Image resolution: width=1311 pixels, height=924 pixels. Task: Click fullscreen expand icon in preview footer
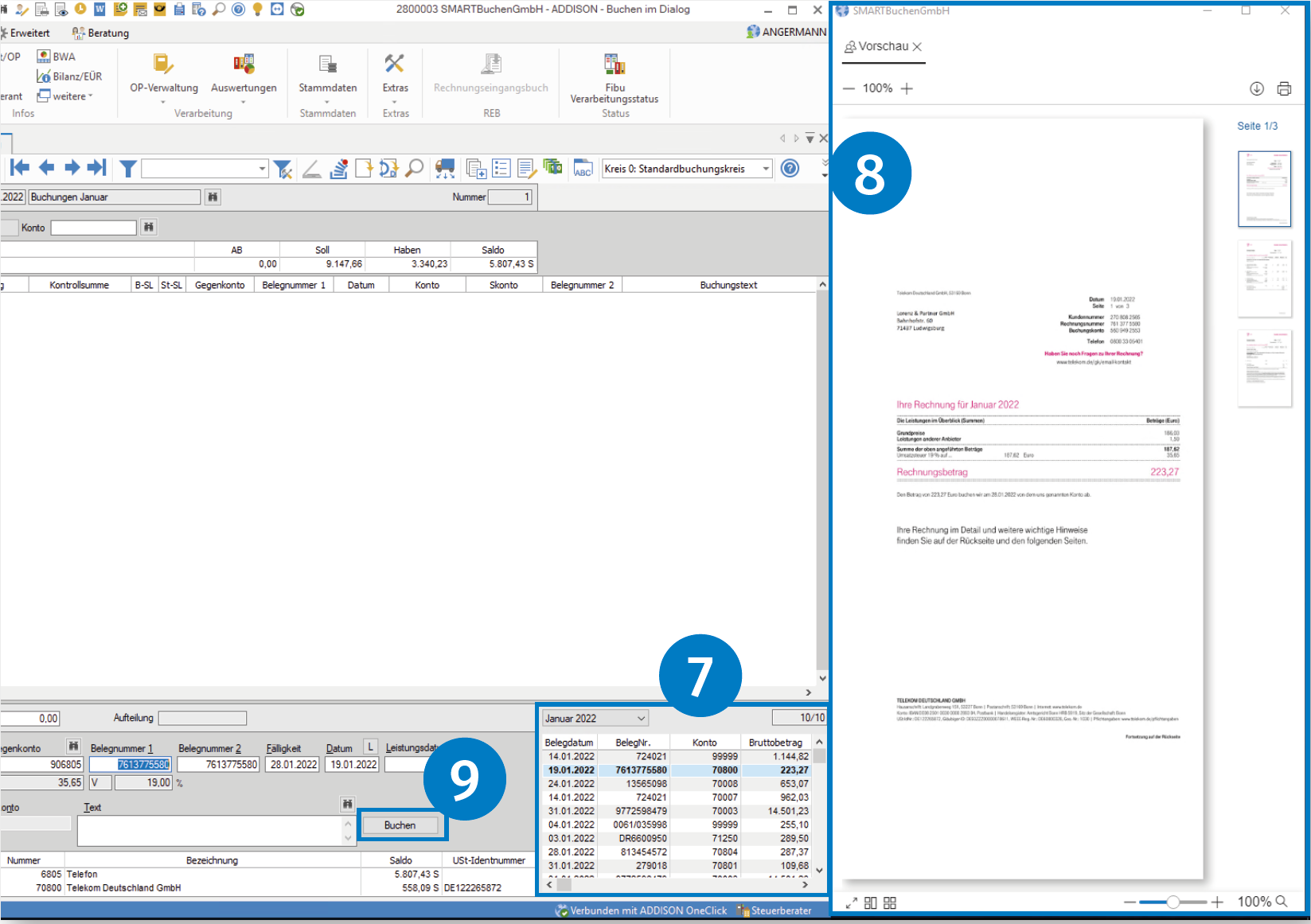click(851, 903)
